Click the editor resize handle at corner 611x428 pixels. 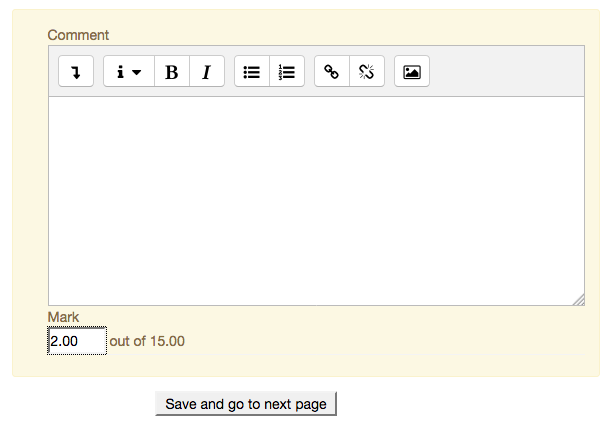click(579, 300)
